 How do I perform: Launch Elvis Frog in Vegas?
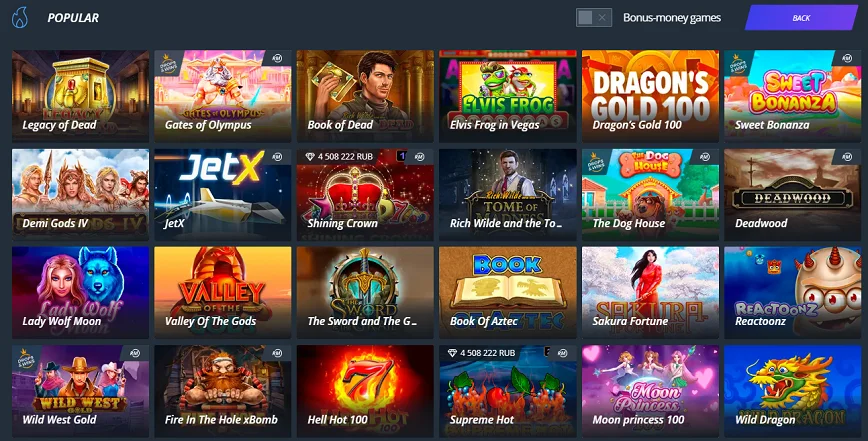(x=508, y=96)
